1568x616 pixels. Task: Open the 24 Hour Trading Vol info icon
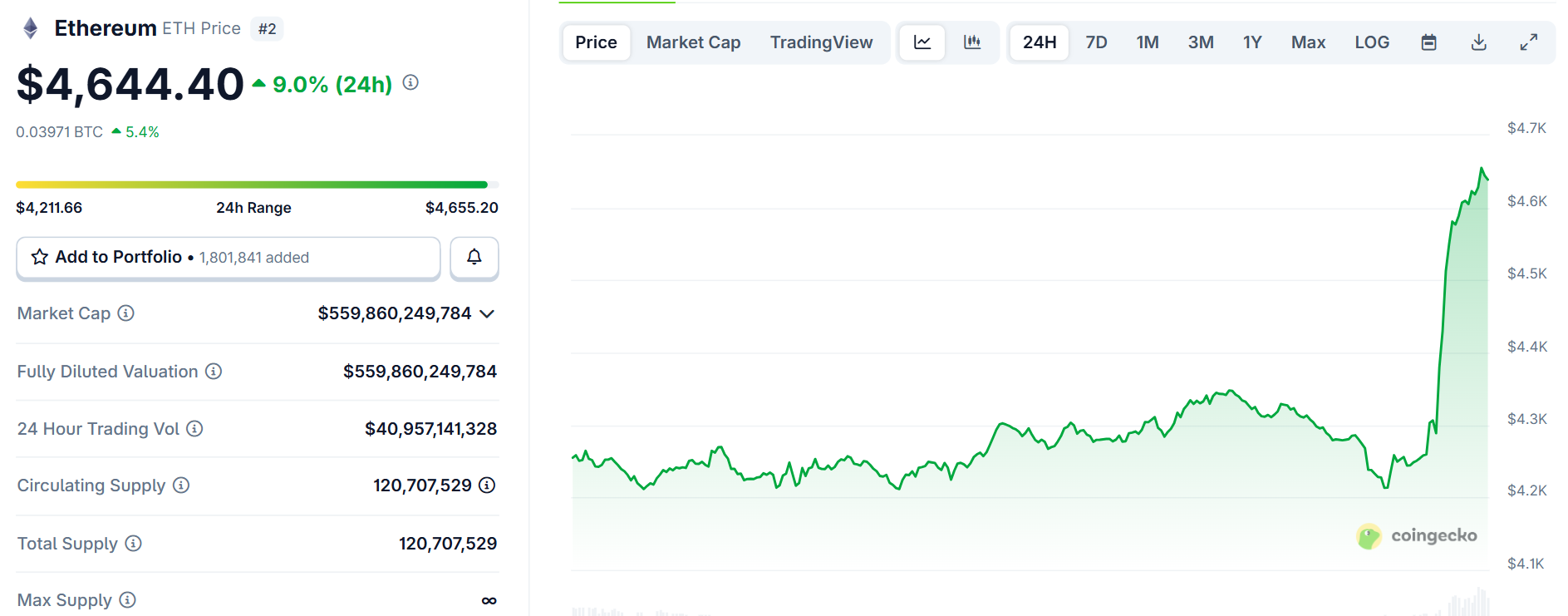click(x=194, y=429)
